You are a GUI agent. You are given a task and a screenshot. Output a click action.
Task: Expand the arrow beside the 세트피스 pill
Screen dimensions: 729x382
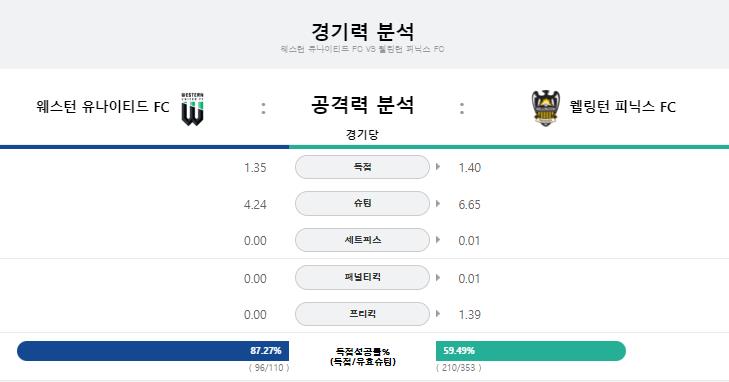[437, 240]
